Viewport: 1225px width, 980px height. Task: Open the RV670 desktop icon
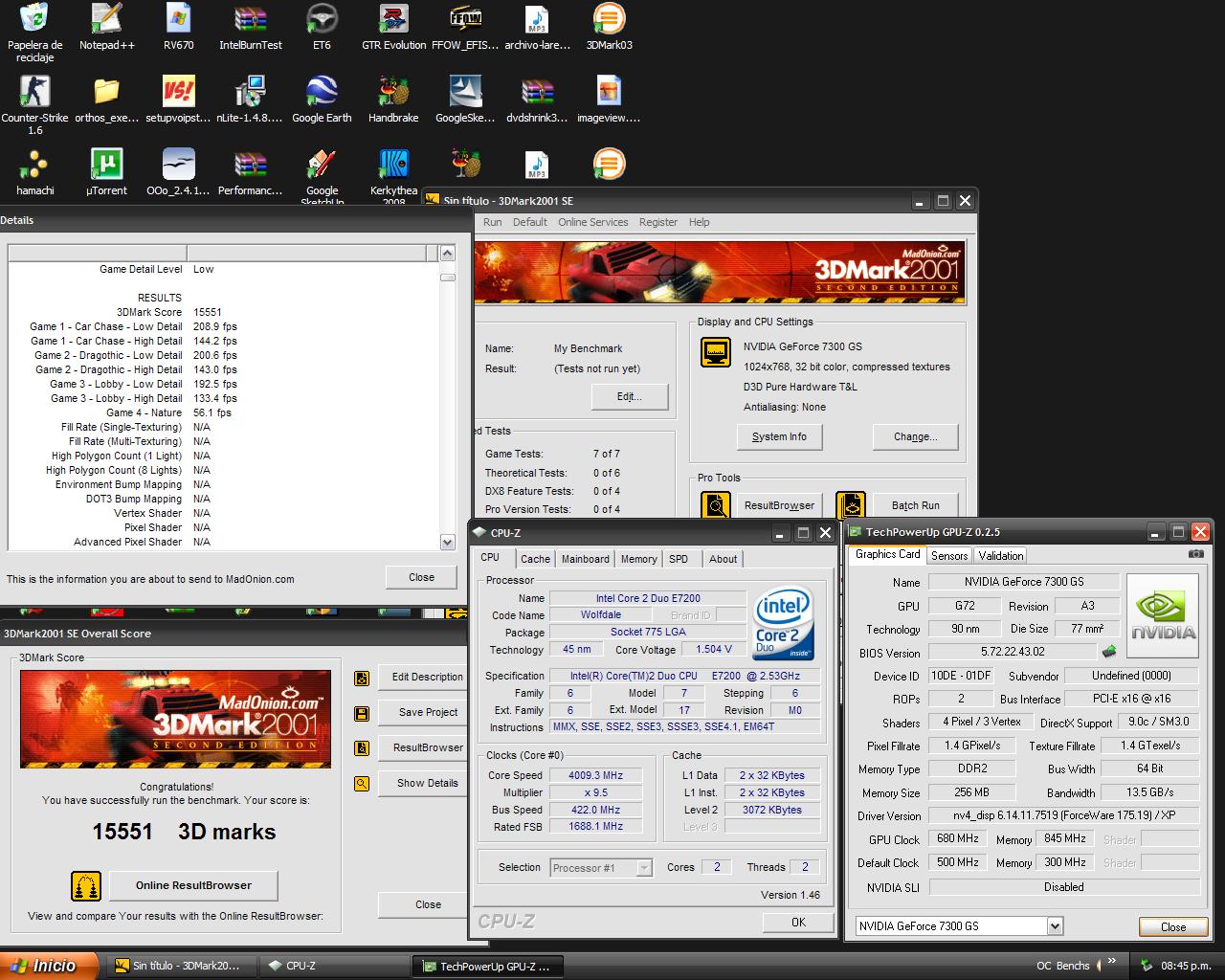point(178,27)
